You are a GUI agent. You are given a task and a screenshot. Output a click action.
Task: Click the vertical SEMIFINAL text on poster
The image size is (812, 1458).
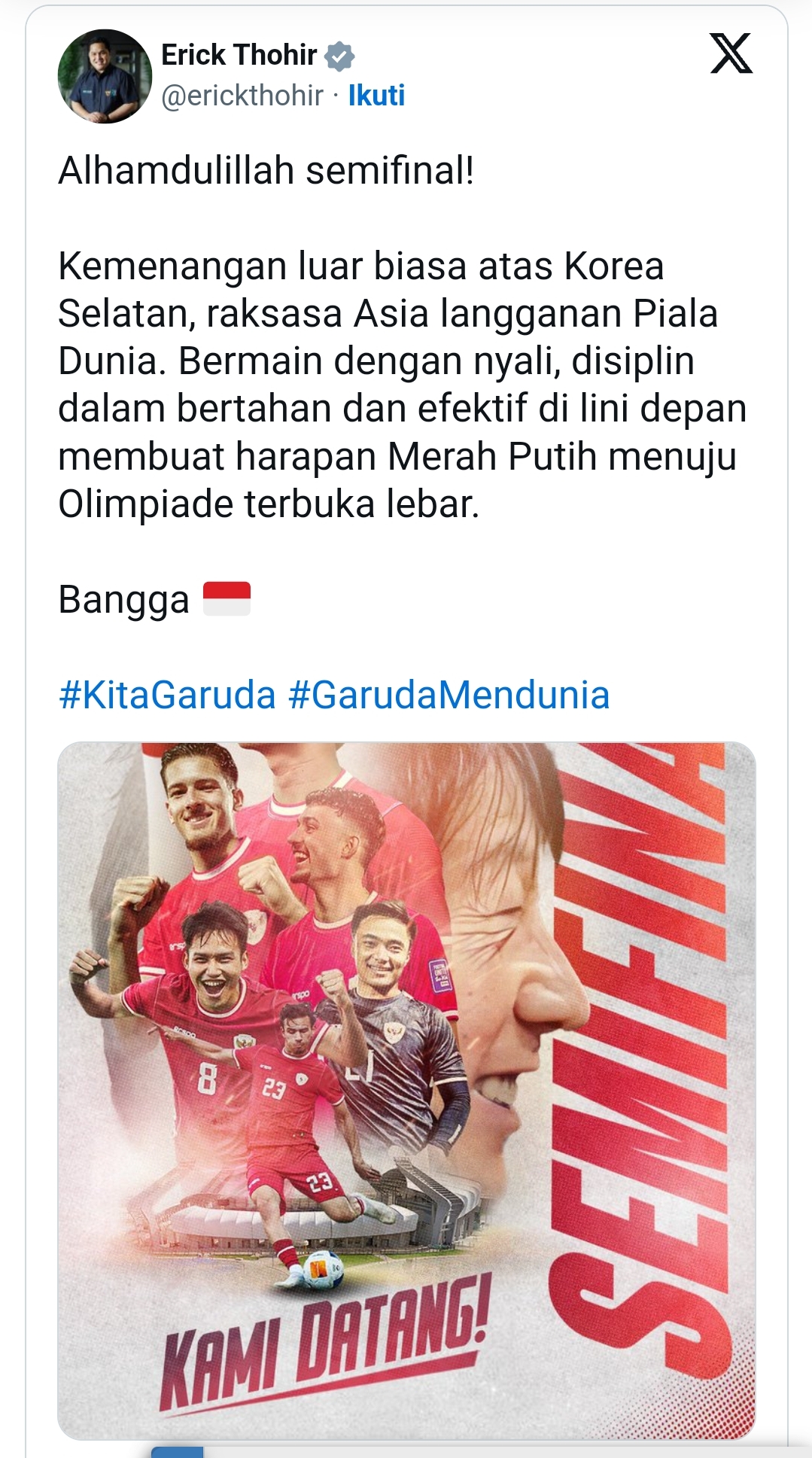pos(640,1054)
